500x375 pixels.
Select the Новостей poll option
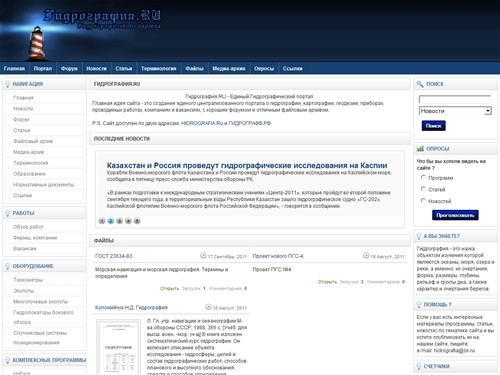point(423,200)
